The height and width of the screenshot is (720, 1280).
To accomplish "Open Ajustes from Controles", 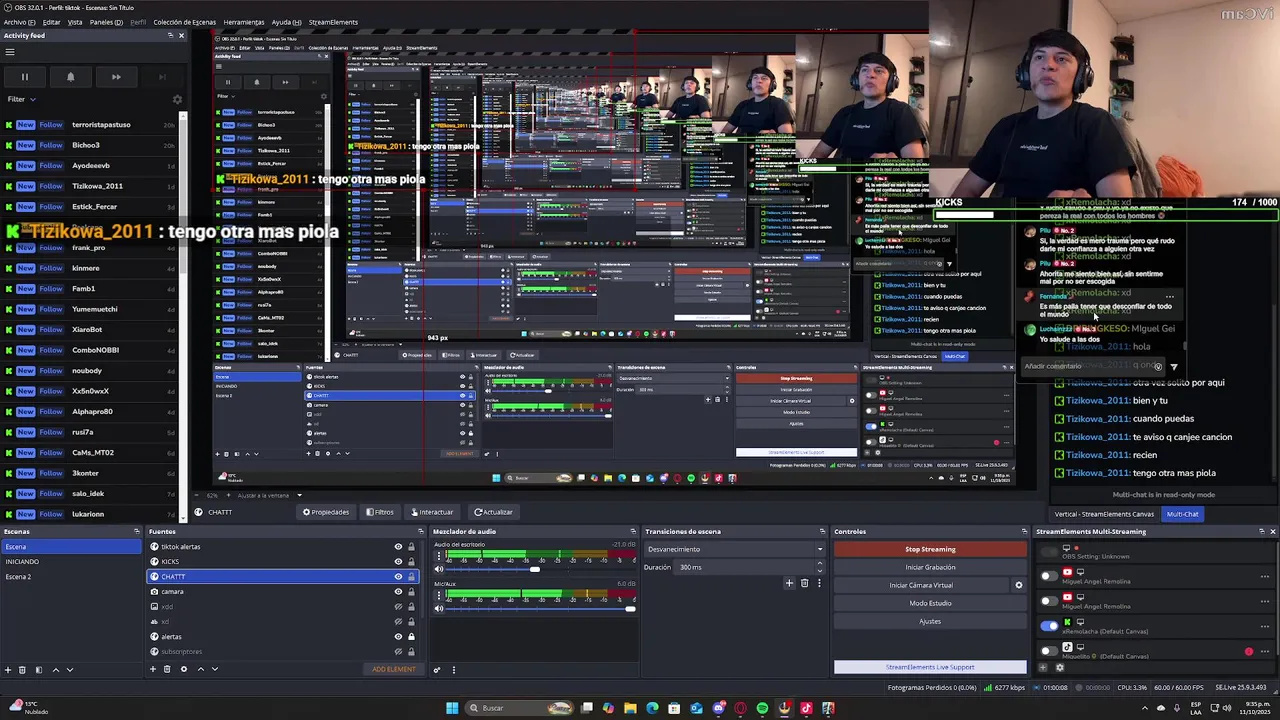I will coord(930,621).
